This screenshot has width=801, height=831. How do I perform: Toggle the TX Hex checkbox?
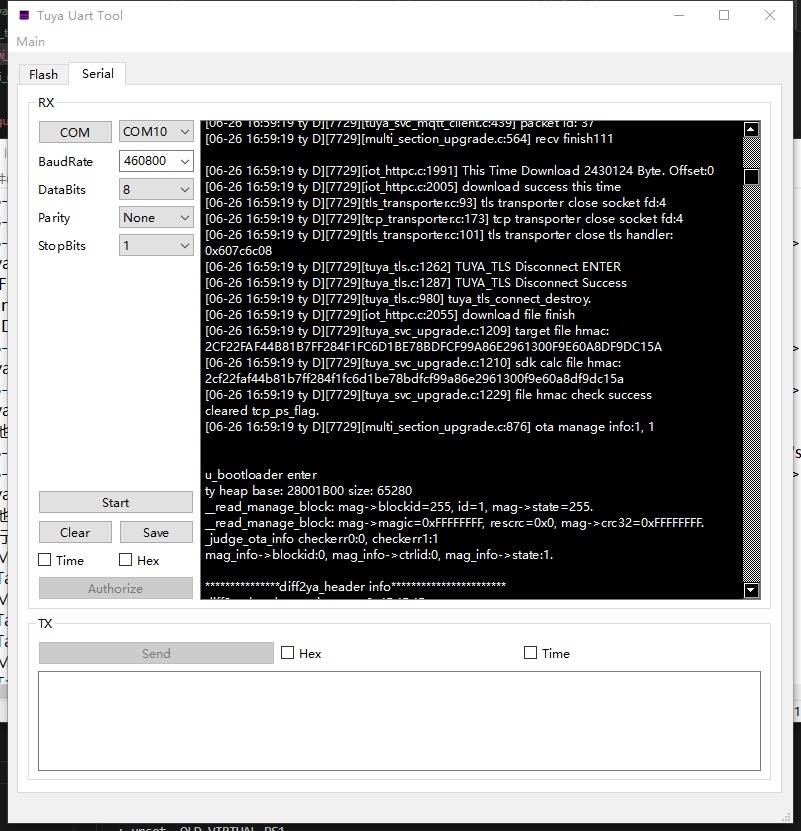[x=287, y=652]
